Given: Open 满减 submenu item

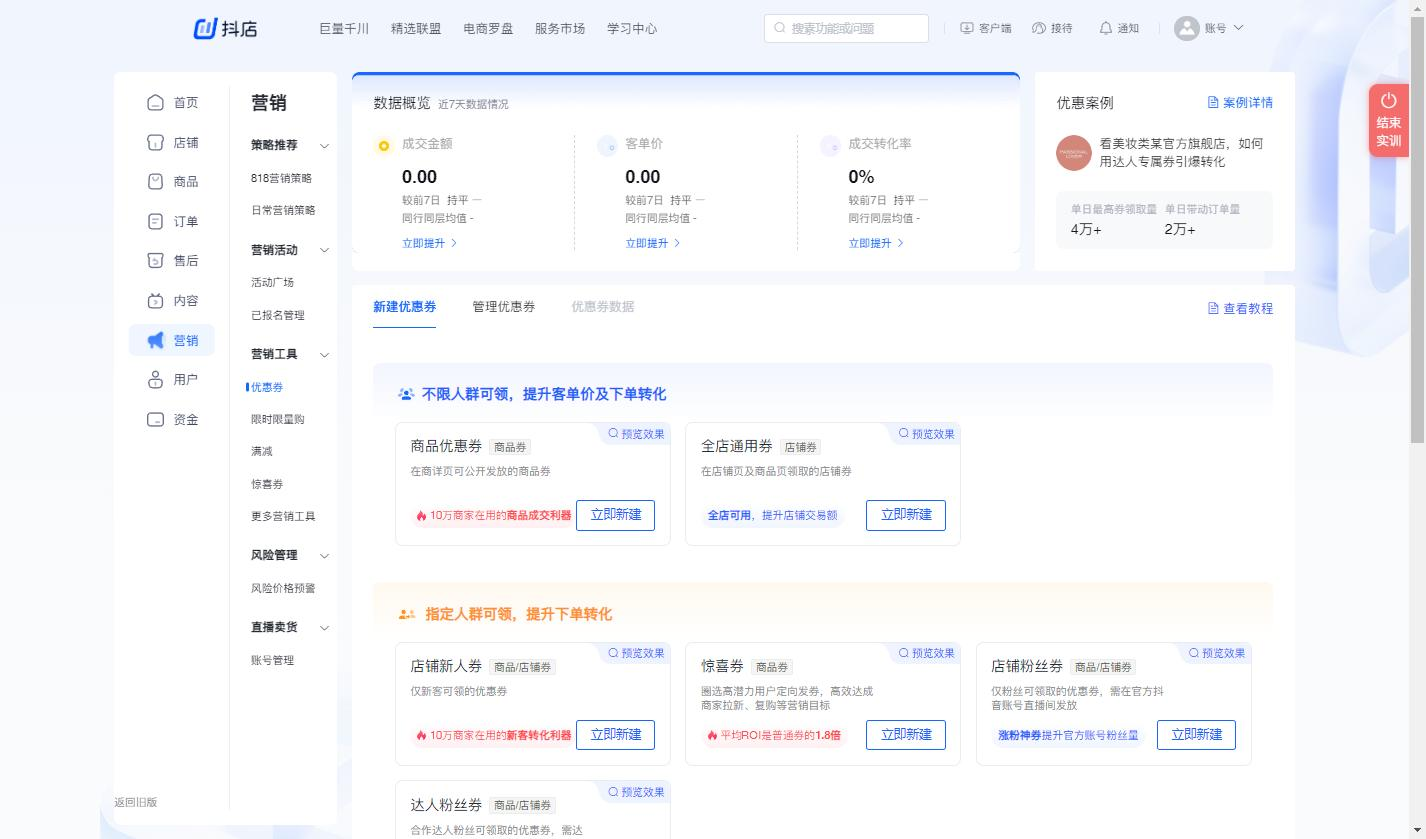Looking at the screenshot, I should pos(261,451).
